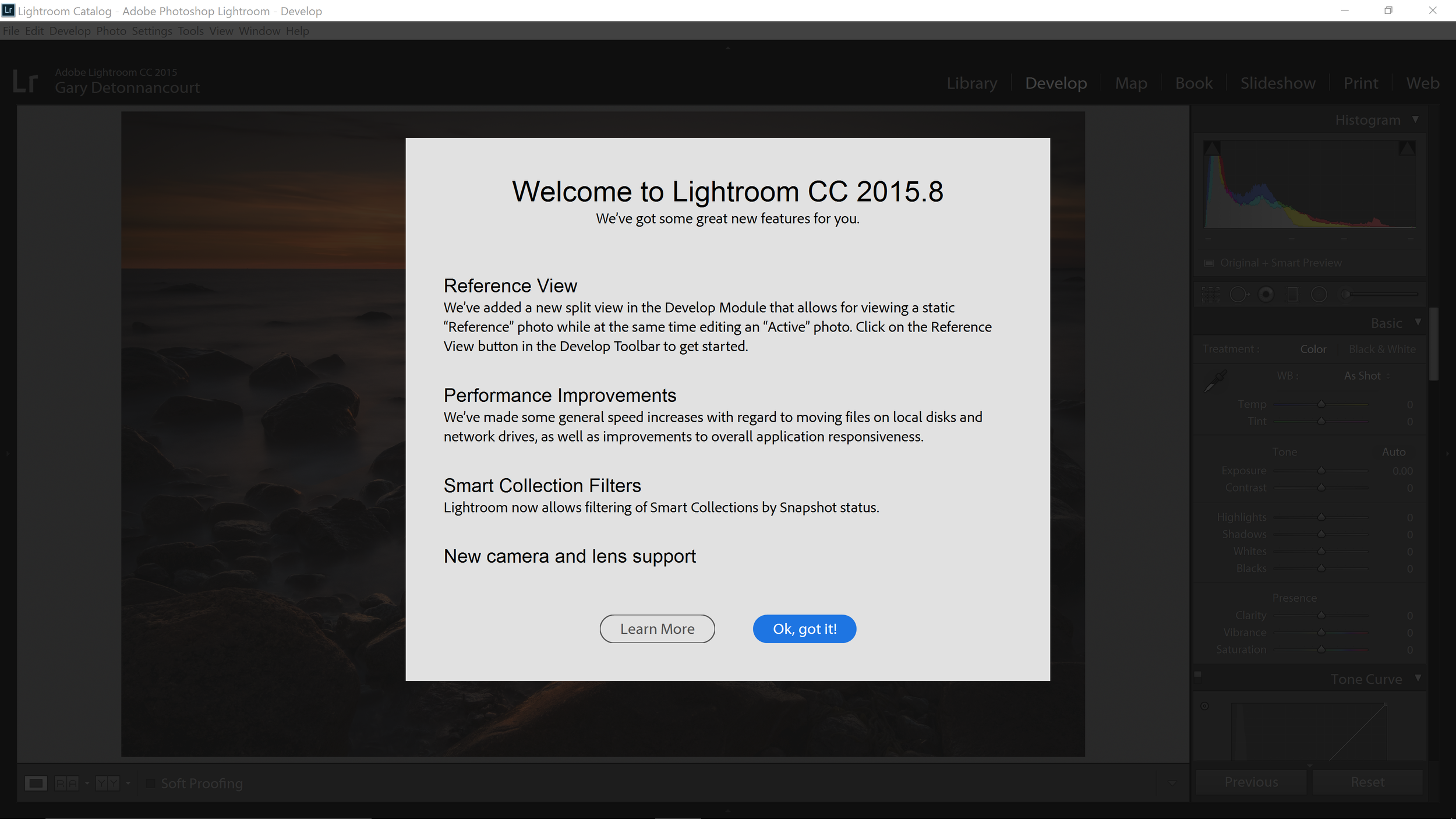Dismiss dialog with Ok, got it!
The width and height of the screenshot is (1456, 819).
(x=804, y=629)
